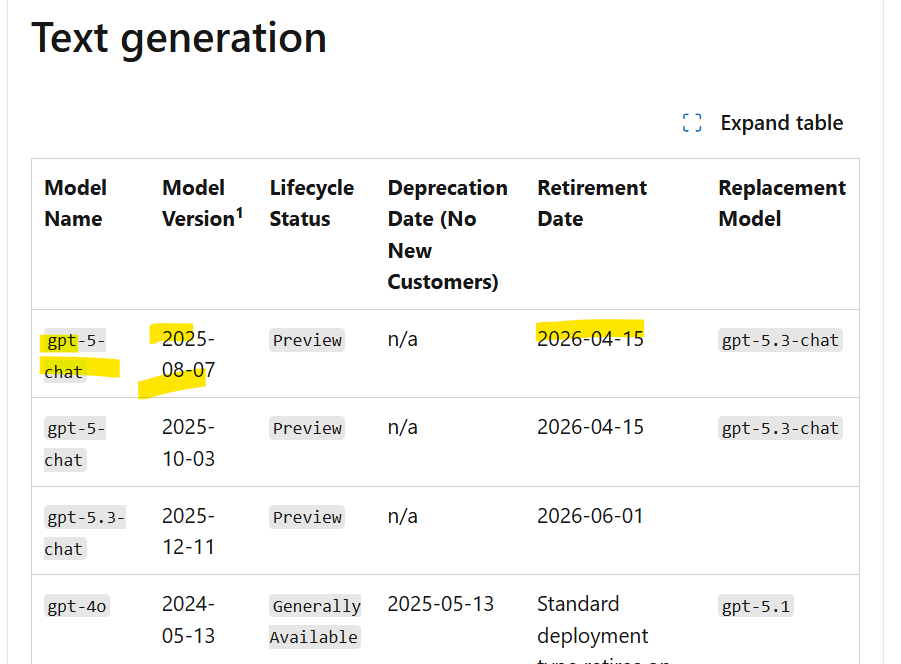Click the 2025-10-03 model version cell
Image resolution: width=901 pixels, height=664 pixels.
click(188, 443)
